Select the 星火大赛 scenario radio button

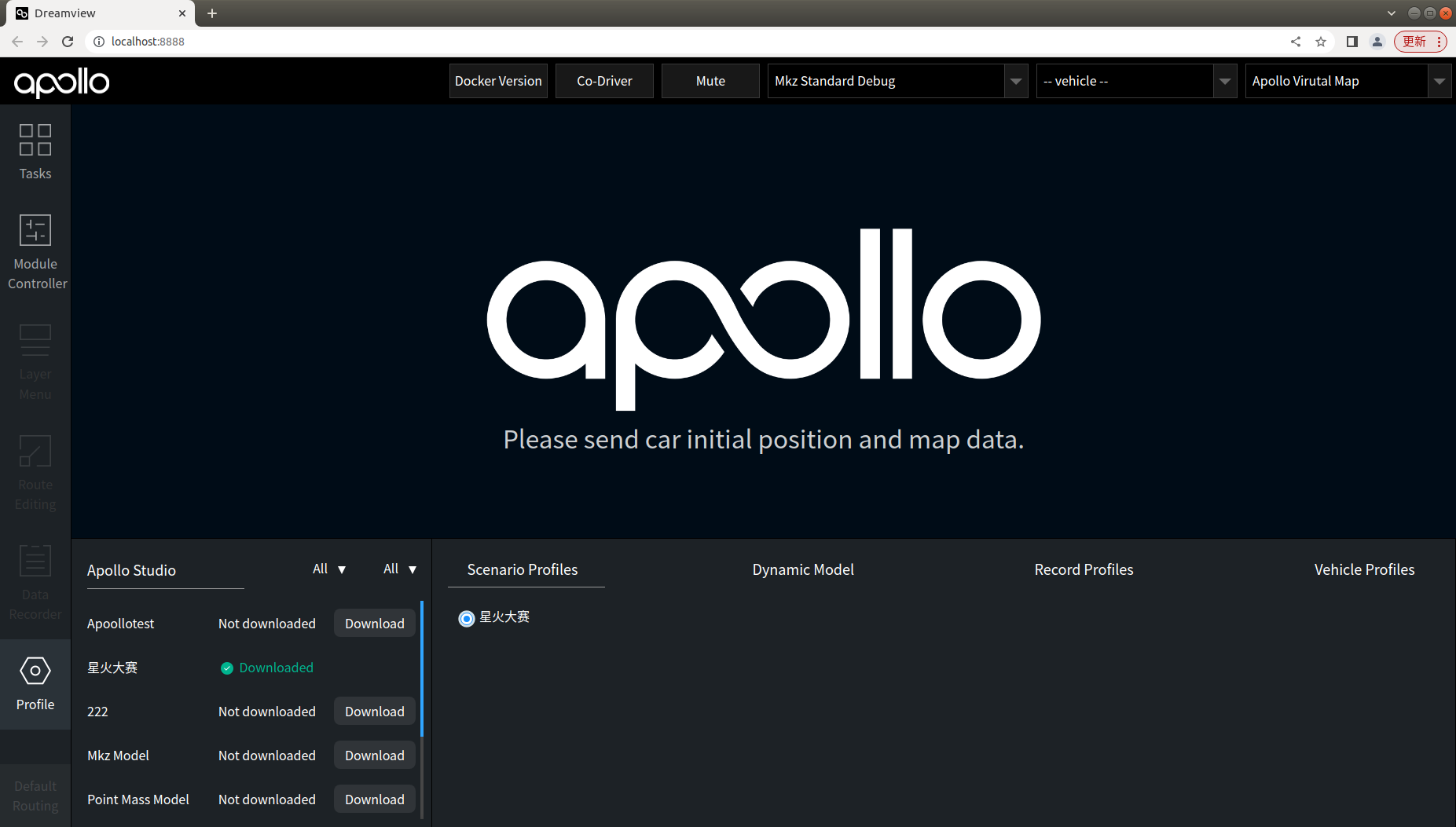point(467,619)
